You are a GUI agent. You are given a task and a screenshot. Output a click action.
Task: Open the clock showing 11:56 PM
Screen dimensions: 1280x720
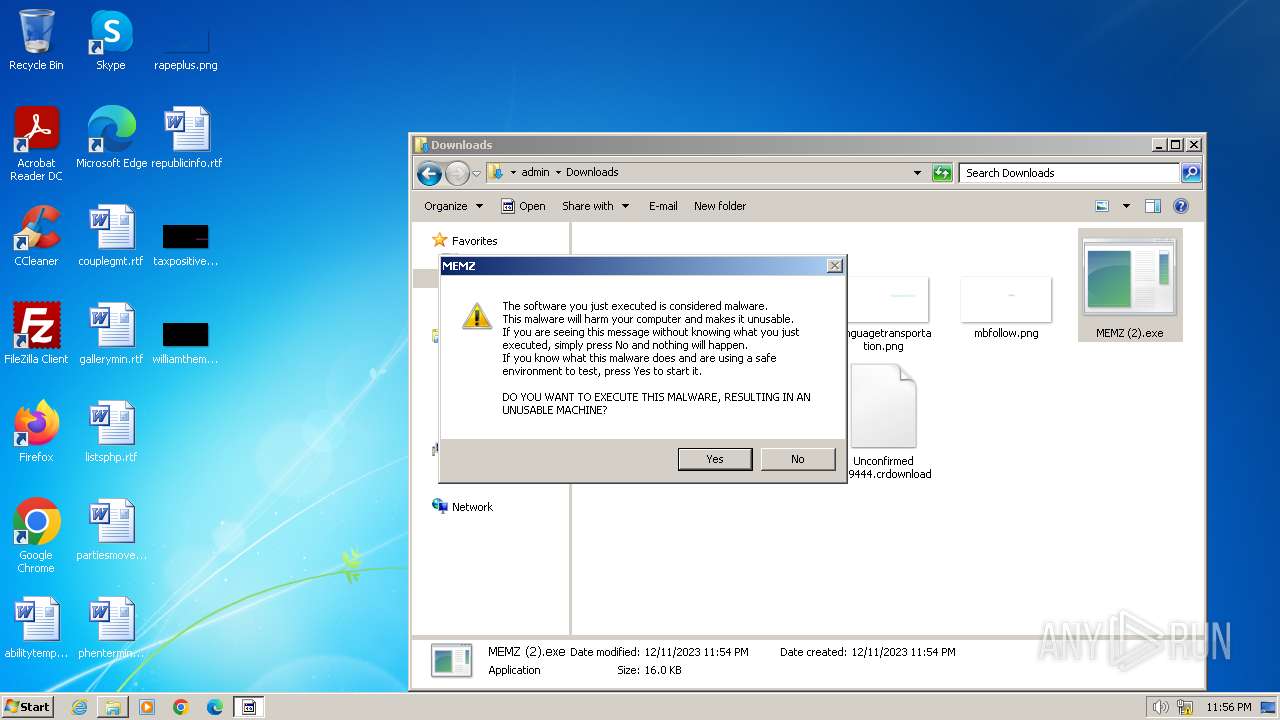coord(1229,707)
